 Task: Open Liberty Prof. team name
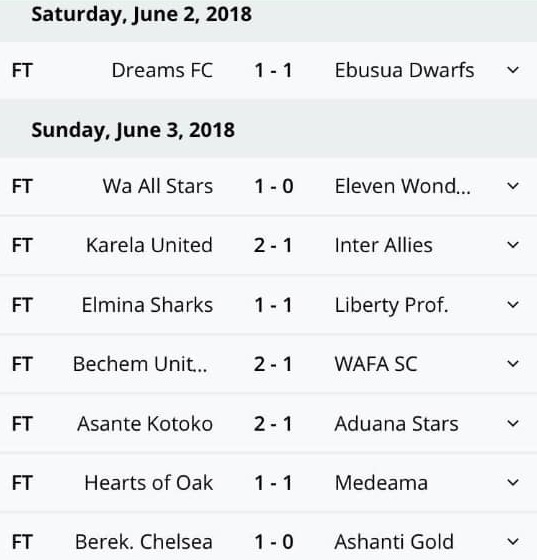pos(391,305)
